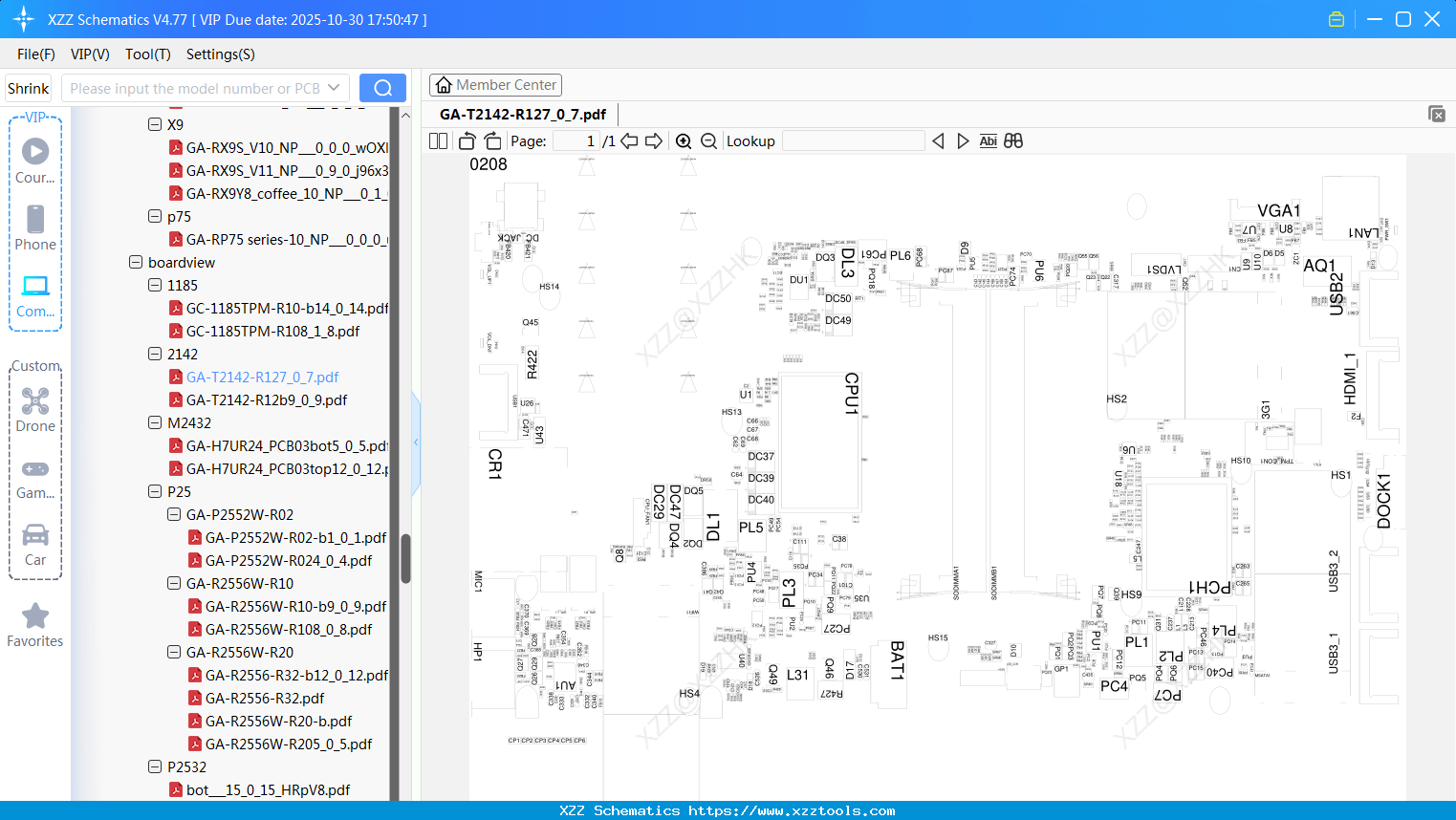The image size is (1456, 820).
Task: Open the VIP(V) menu
Action: [90, 54]
